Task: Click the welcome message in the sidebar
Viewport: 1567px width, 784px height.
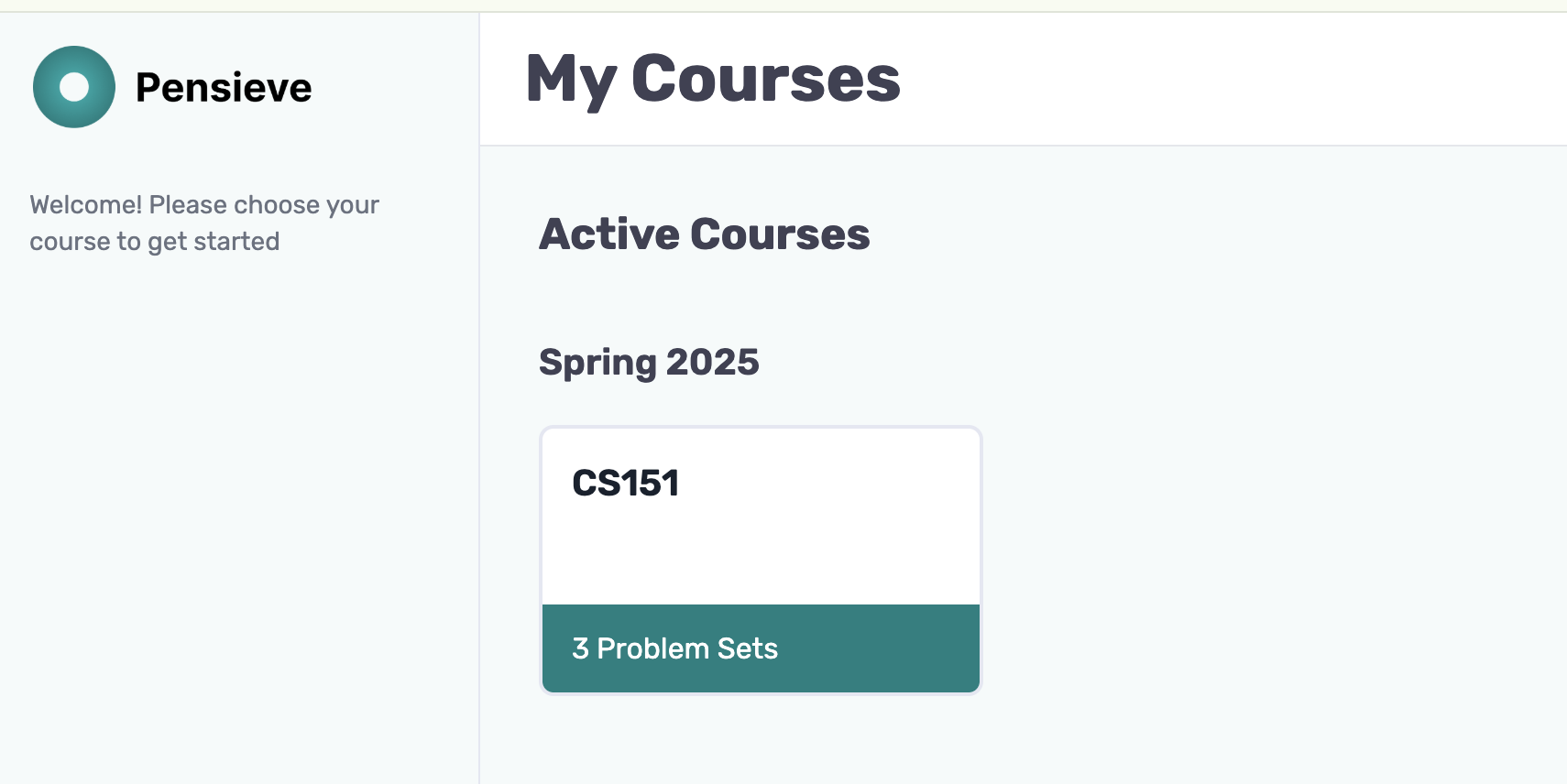Action: 203,223
